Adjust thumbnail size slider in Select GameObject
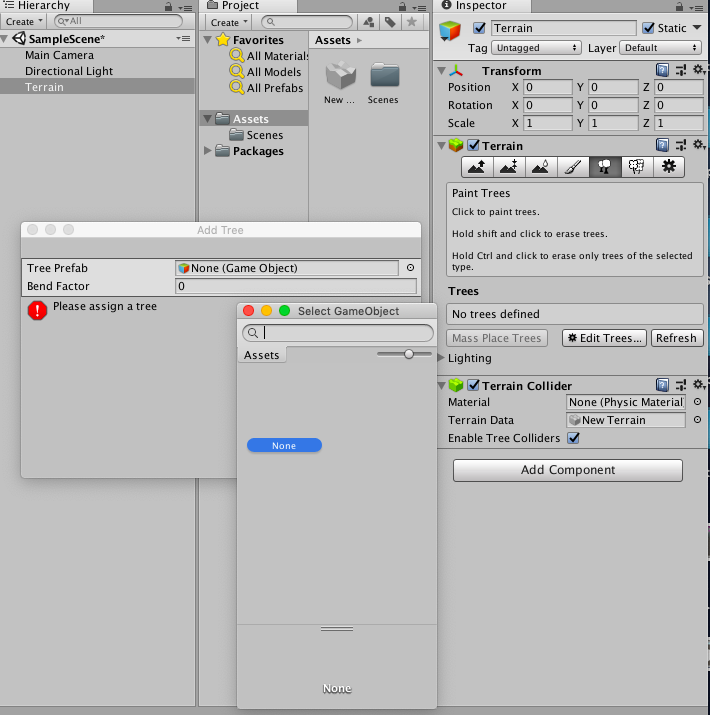The width and height of the screenshot is (710, 715). (409, 354)
